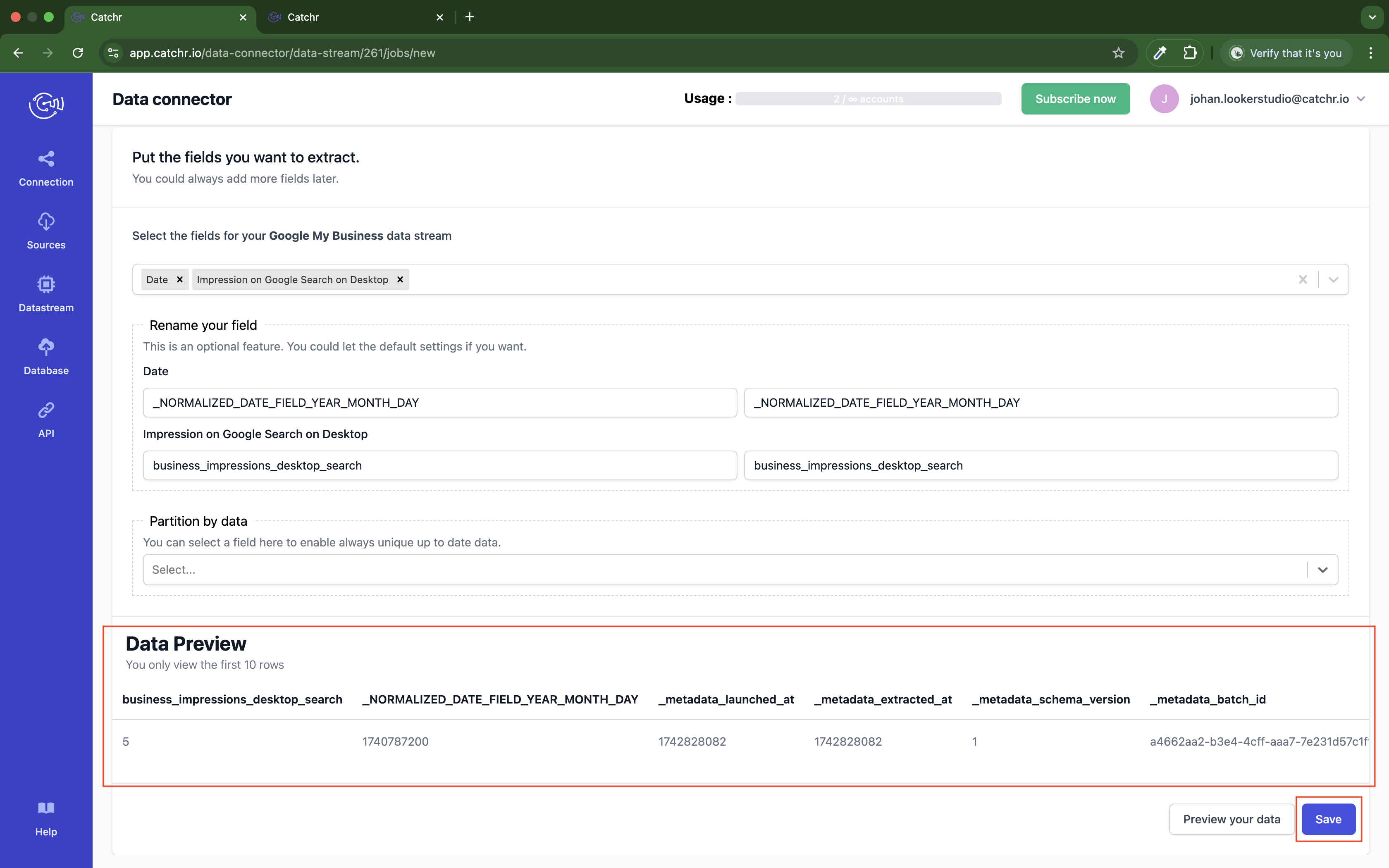Close the second Catchr tab
The height and width of the screenshot is (868, 1389).
coord(440,17)
